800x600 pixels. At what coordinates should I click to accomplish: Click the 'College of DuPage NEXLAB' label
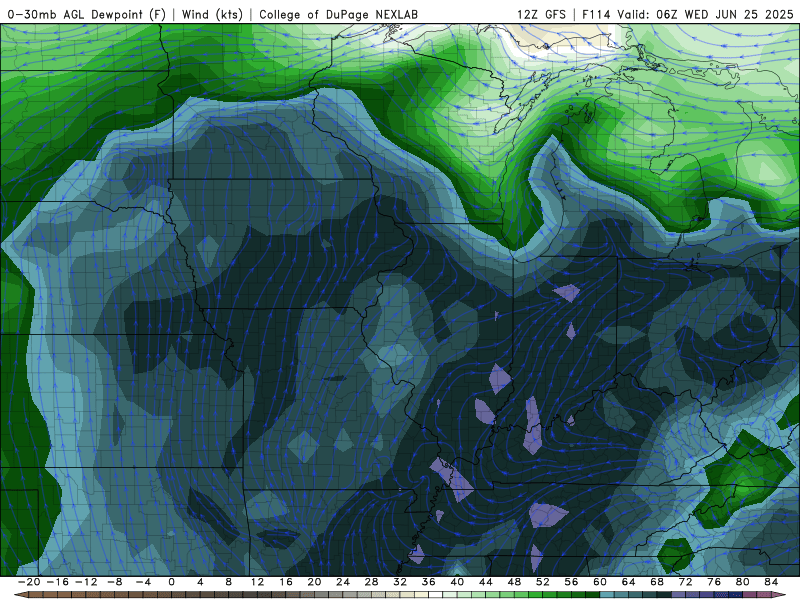click(x=338, y=14)
